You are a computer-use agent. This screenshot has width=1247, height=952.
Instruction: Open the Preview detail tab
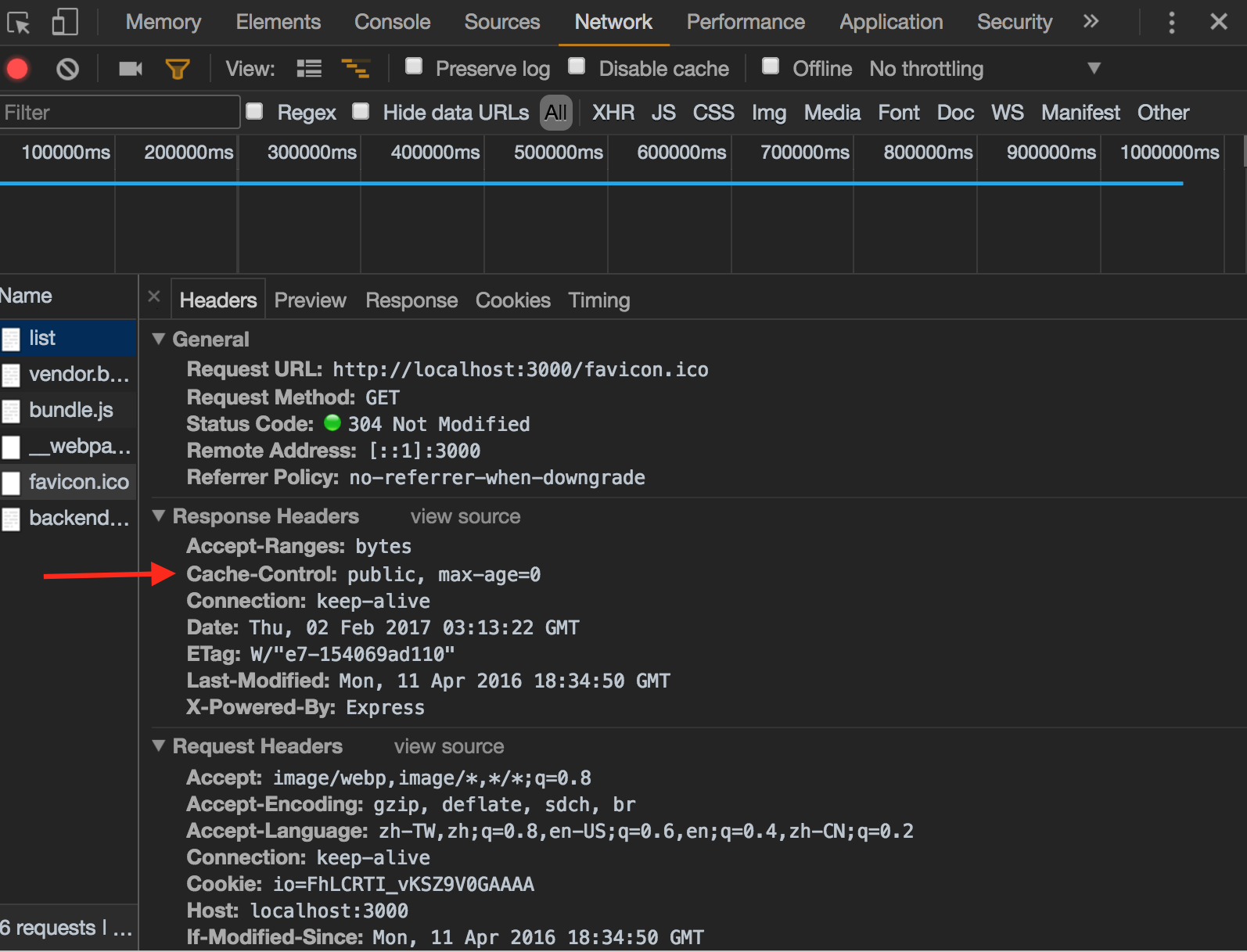click(310, 300)
